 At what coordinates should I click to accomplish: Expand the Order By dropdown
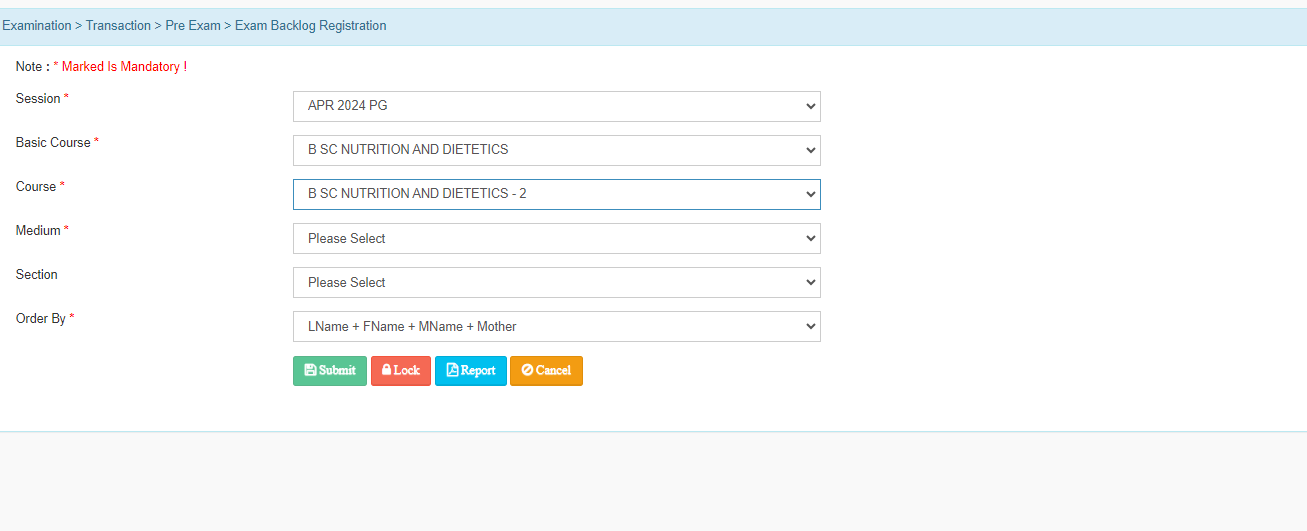click(556, 326)
